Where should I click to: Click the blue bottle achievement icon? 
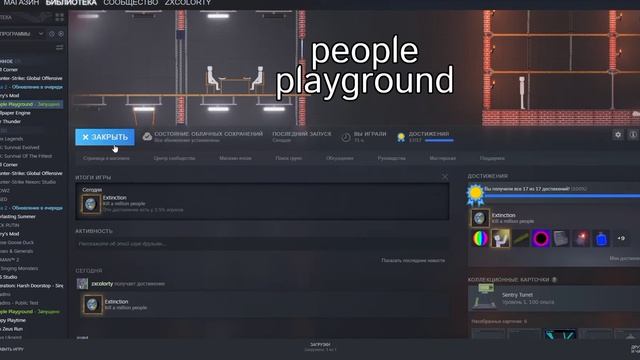click(601, 238)
